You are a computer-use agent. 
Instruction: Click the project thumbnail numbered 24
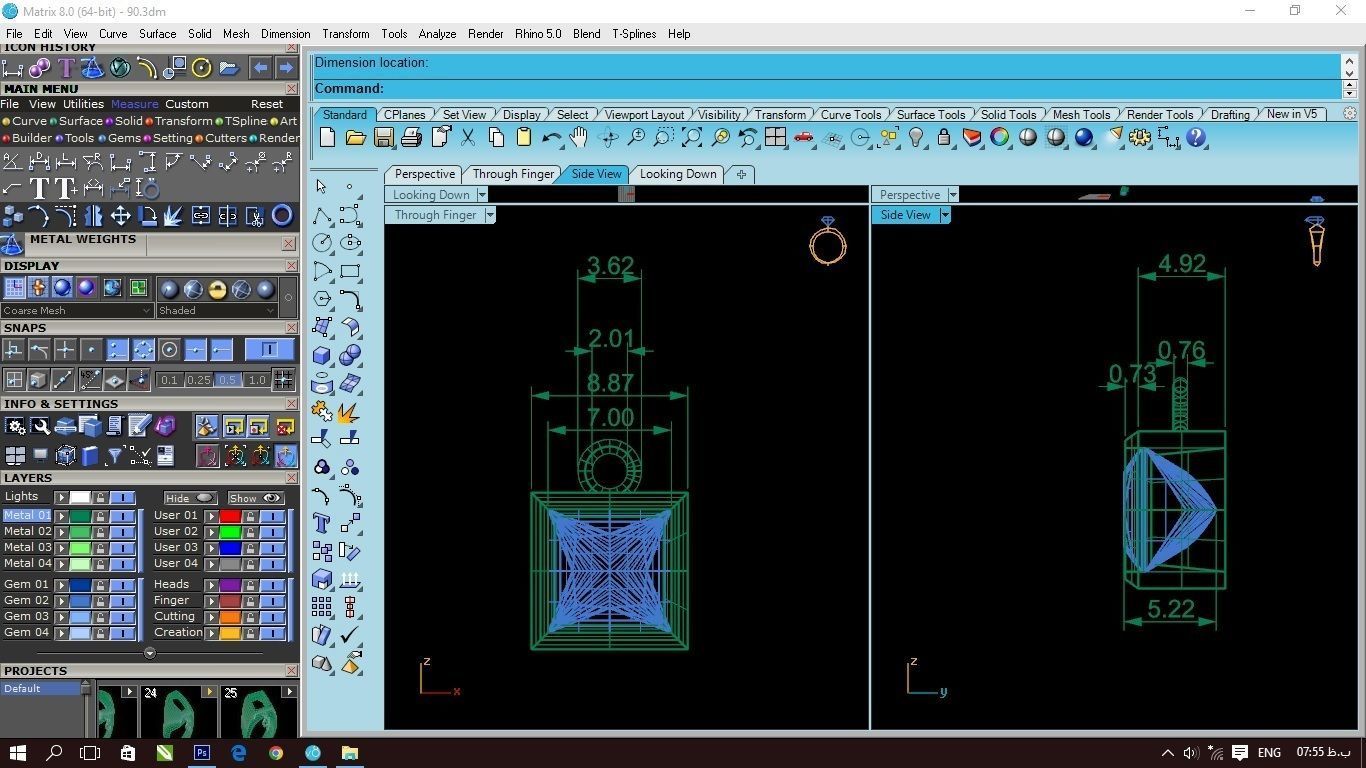pyautogui.click(x=179, y=711)
